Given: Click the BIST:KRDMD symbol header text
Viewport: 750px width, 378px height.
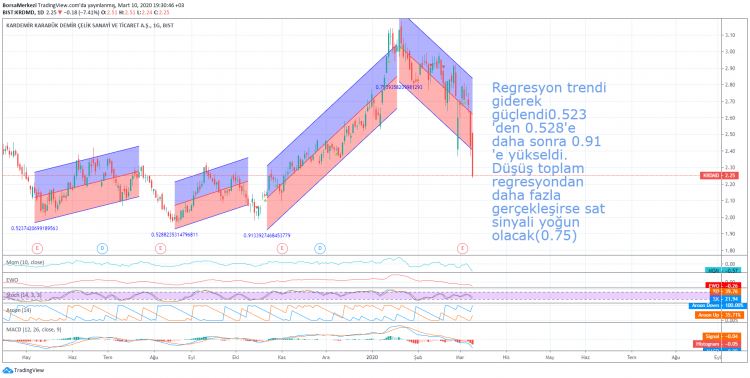Looking at the screenshot, I should tap(18, 11).
